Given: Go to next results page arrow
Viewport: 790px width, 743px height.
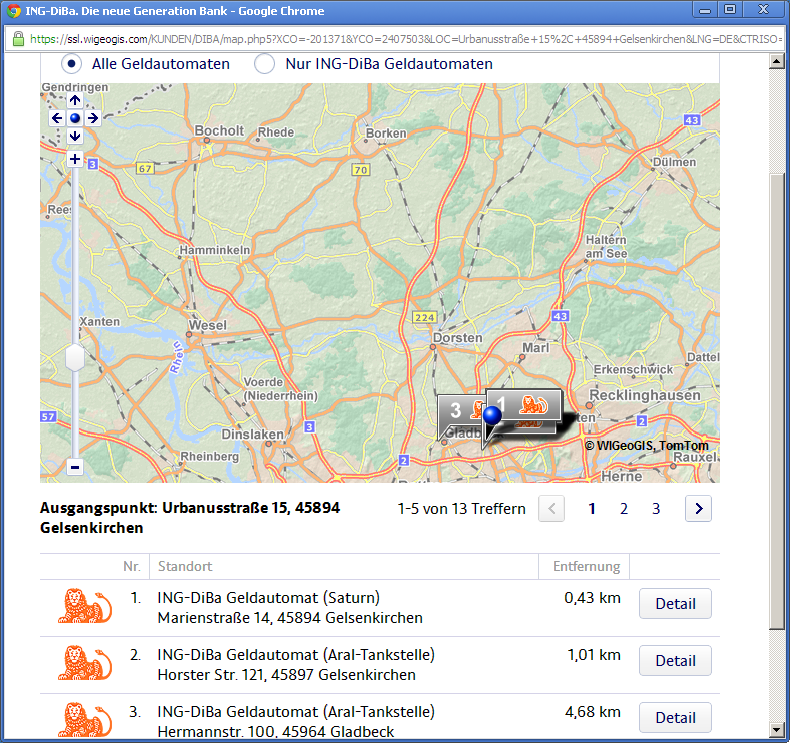Looking at the screenshot, I should pos(698,509).
